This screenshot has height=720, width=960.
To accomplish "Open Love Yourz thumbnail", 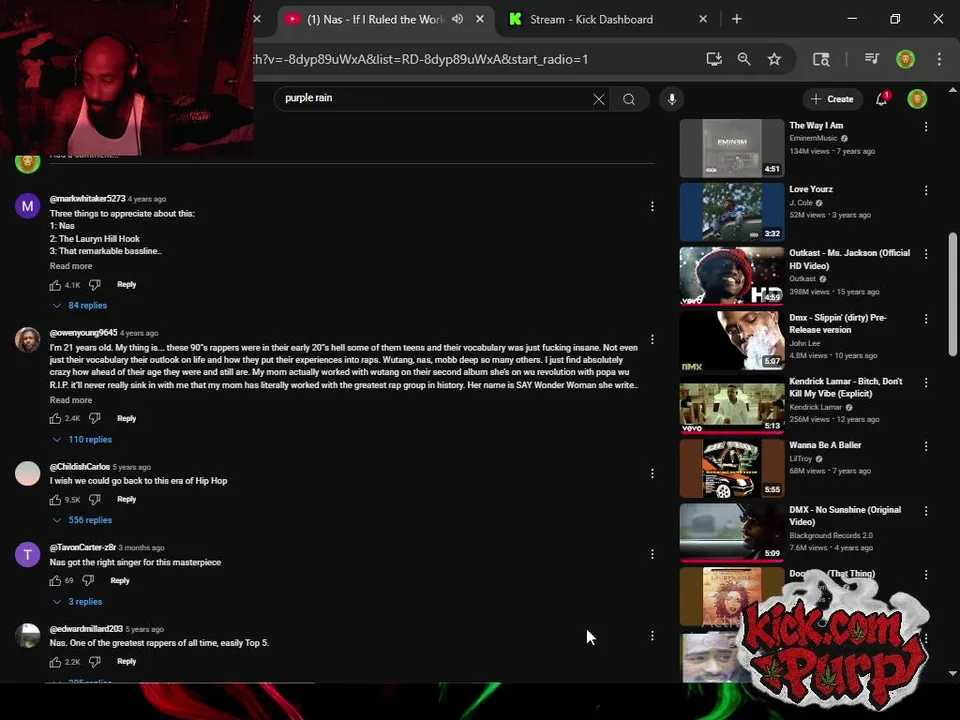I will pos(732,212).
